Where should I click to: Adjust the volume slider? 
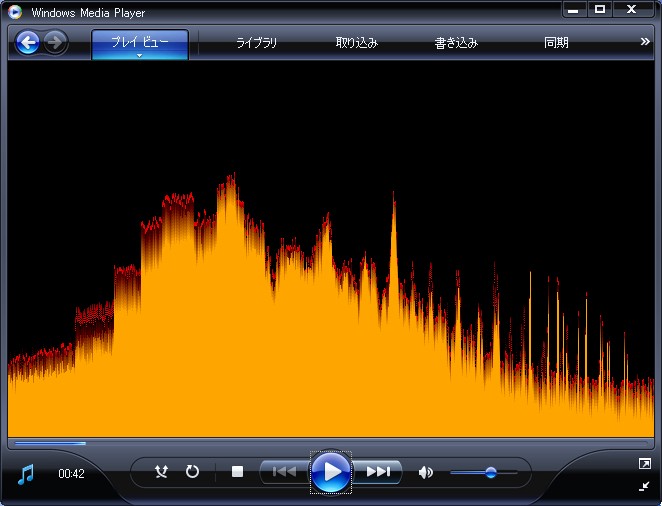tap(484, 473)
